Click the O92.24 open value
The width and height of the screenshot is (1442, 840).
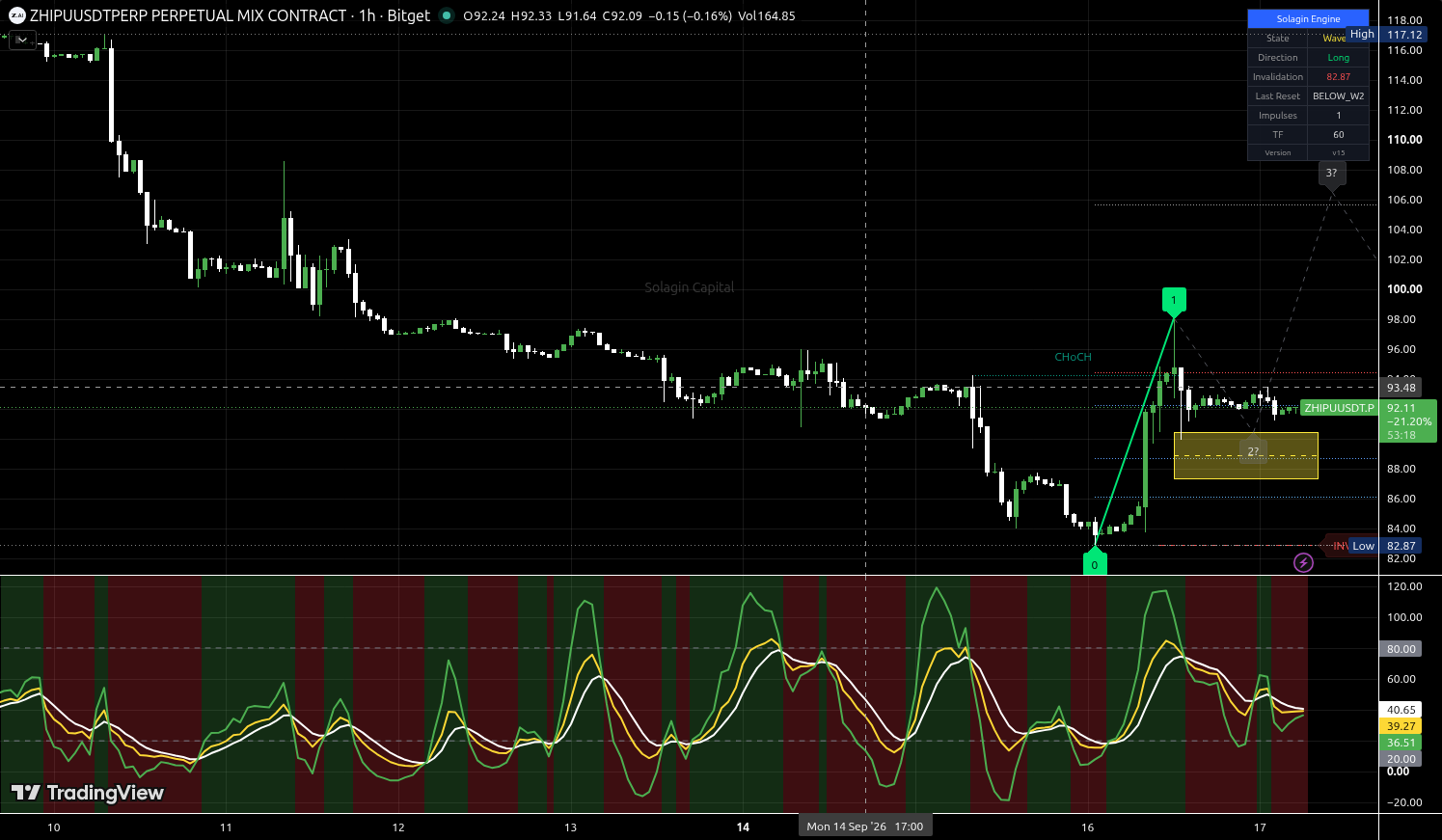pos(484,15)
